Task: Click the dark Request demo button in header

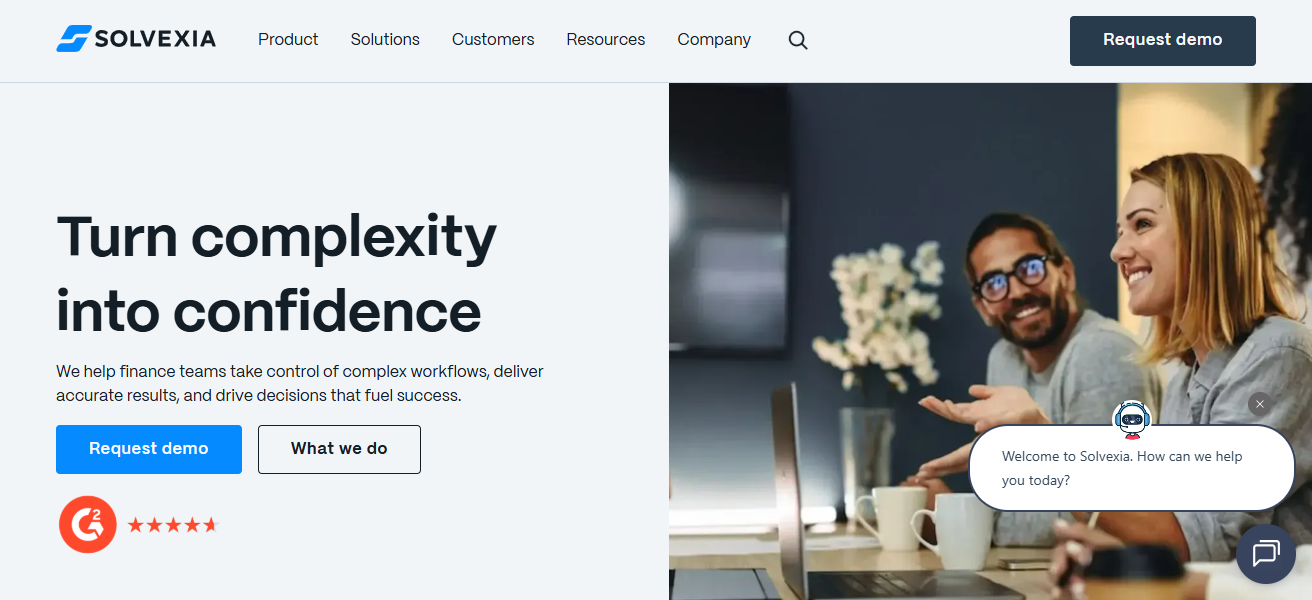Action: [x=1163, y=41]
